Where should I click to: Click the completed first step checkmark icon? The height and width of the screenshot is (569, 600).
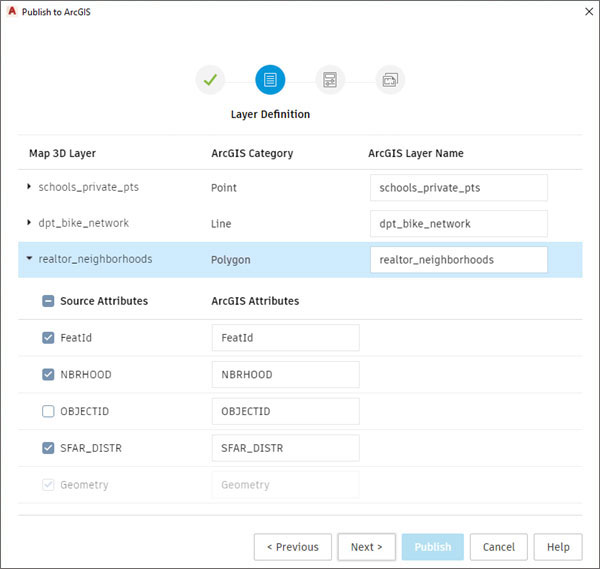pos(210,80)
